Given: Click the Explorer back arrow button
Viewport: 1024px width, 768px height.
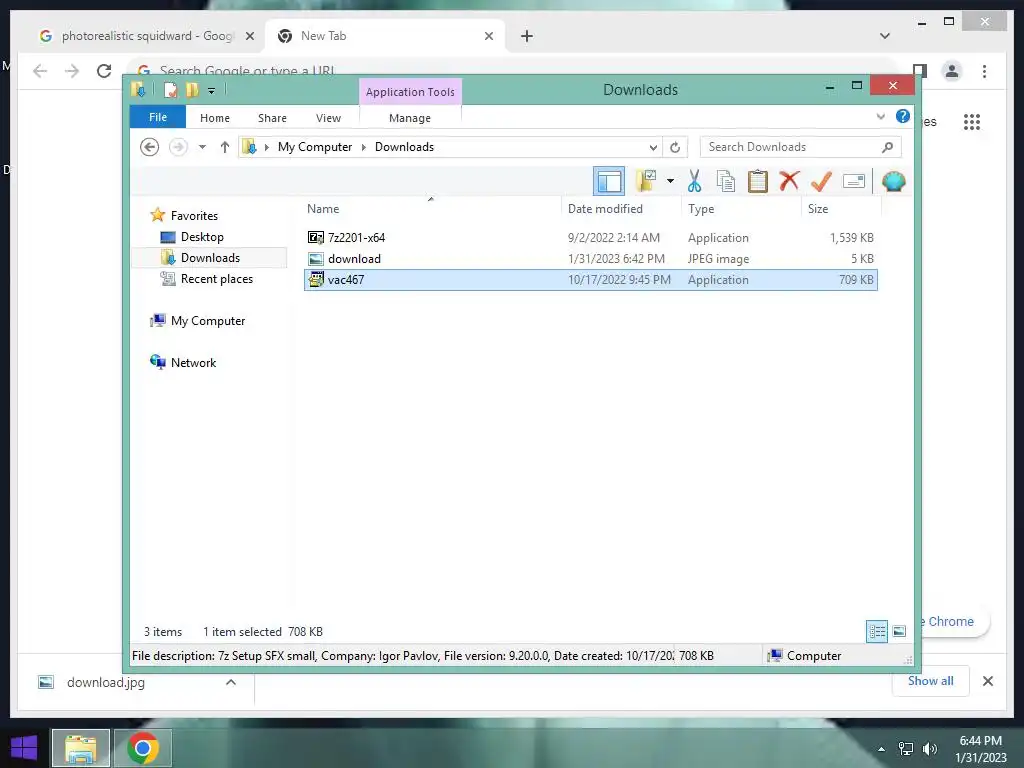Looking at the screenshot, I should [150, 147].
